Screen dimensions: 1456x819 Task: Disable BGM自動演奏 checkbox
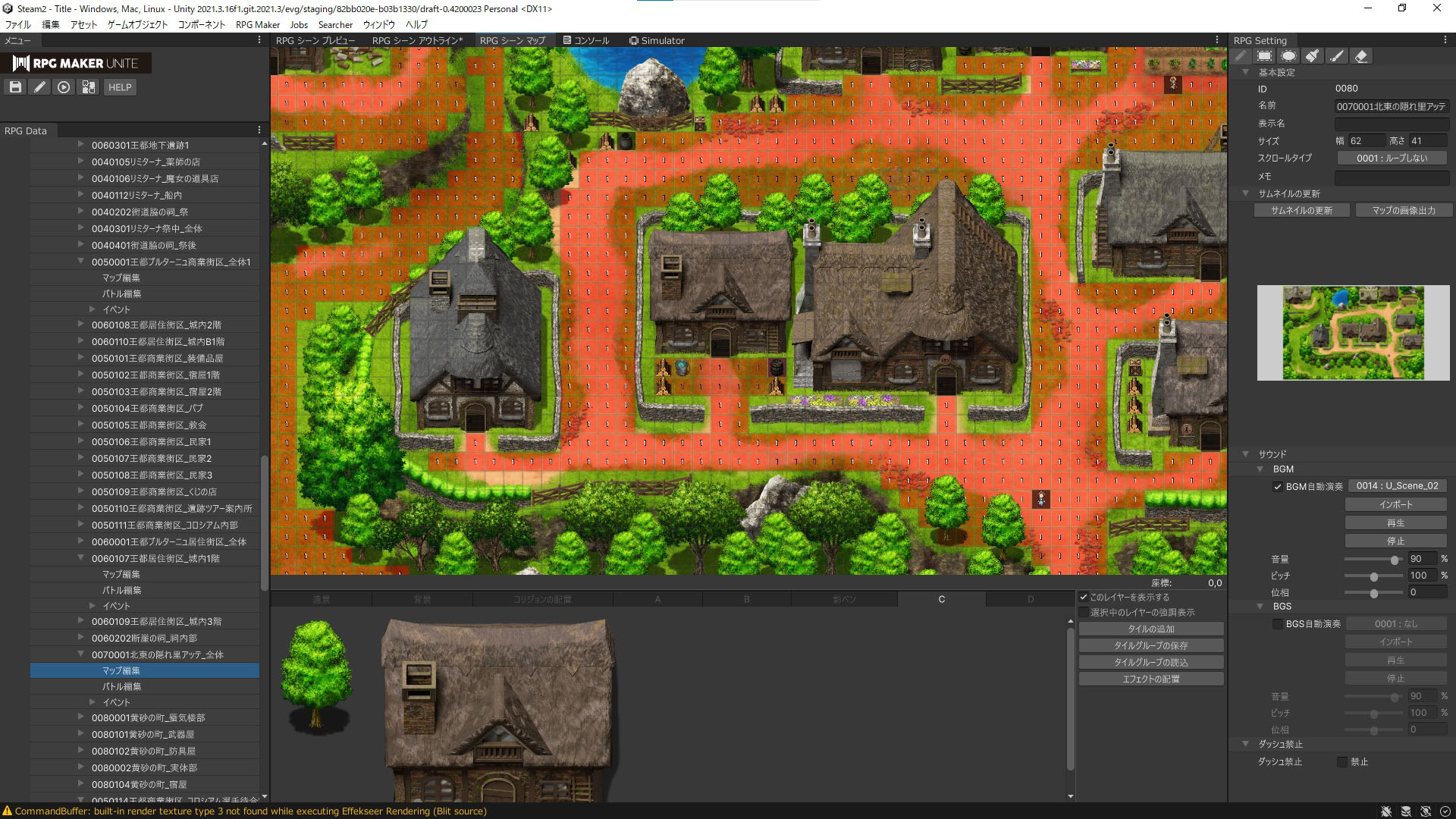(x=1278, y=487)
